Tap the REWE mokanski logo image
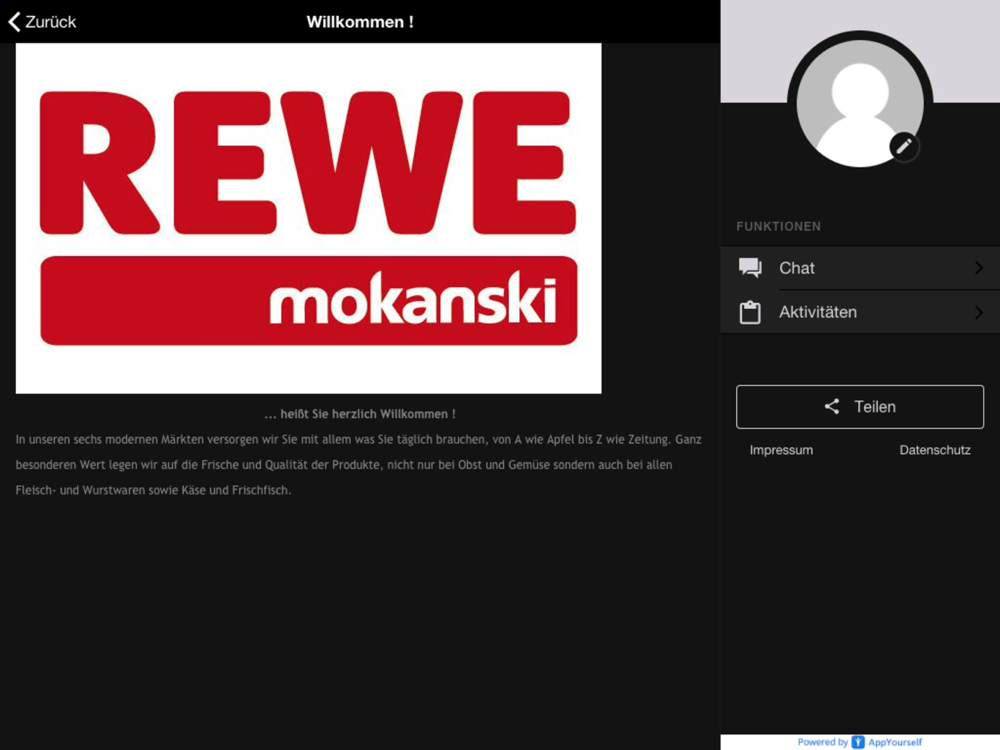Image resolution: width=1000 pixels, height=750 pixels. (x=309, y=218)
